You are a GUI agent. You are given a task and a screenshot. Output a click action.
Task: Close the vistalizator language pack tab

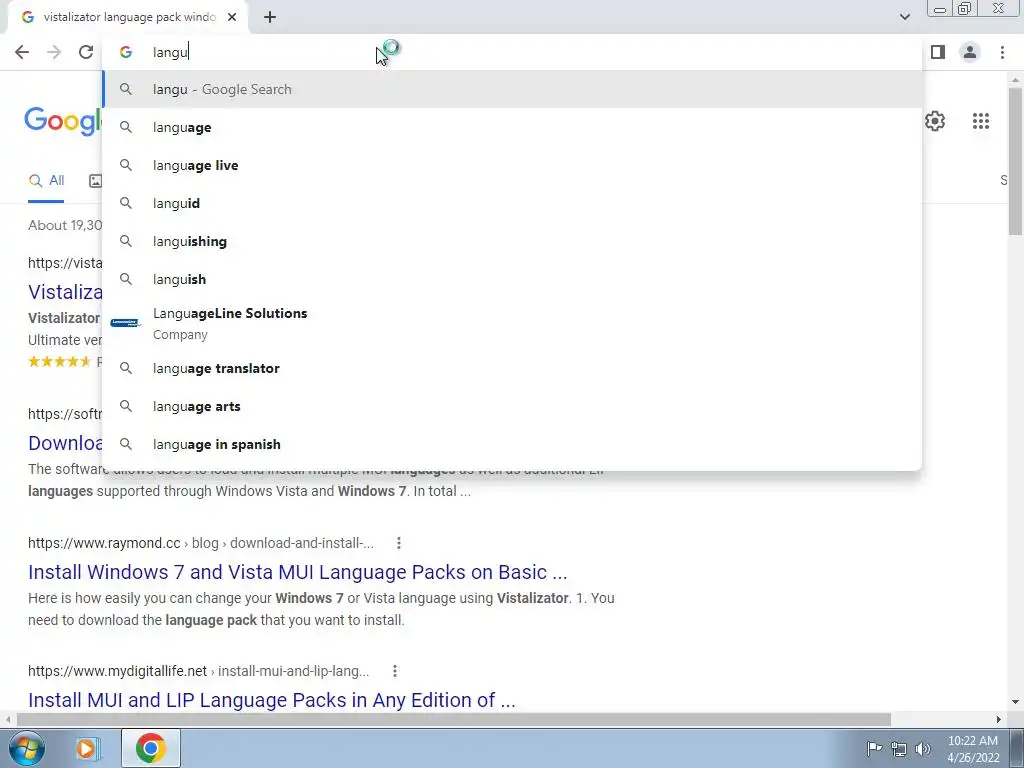(x=232, y=18)
